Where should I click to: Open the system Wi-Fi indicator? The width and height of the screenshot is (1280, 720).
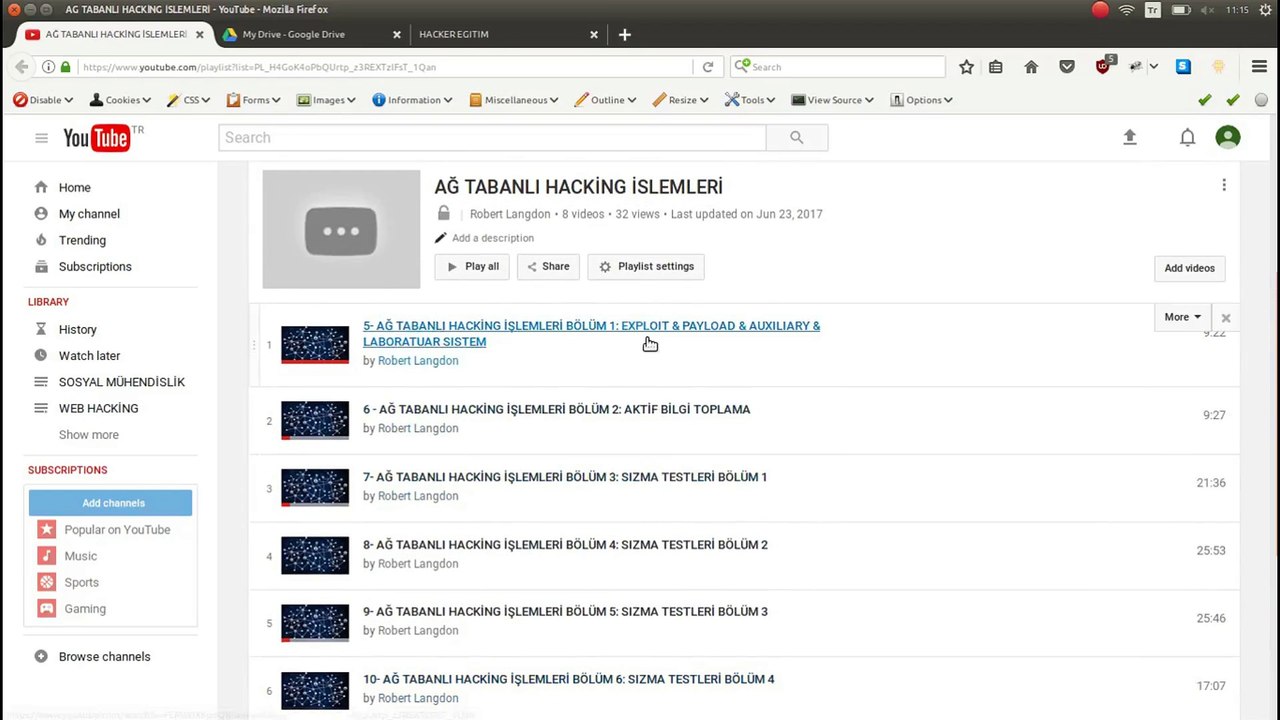(x=1127, y=10)
